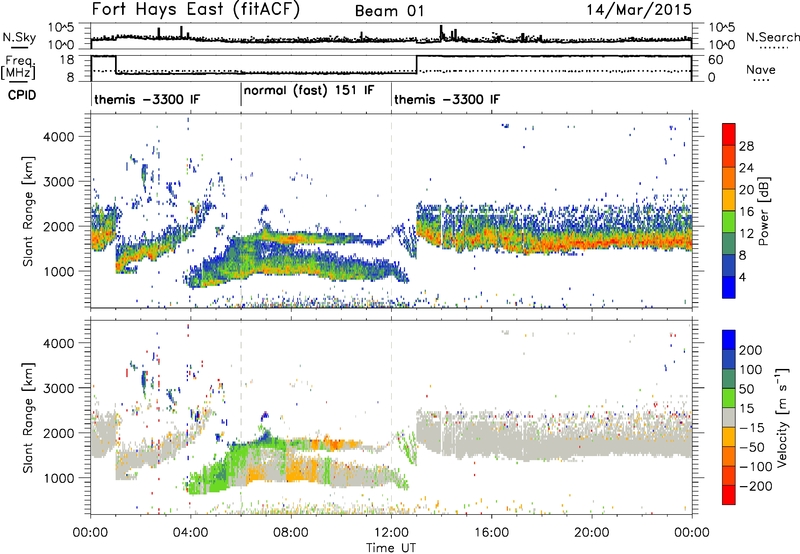Click the '4000' tick of the power panel
The height and width of the screenshot is (554, 800).
click(59, 137)
